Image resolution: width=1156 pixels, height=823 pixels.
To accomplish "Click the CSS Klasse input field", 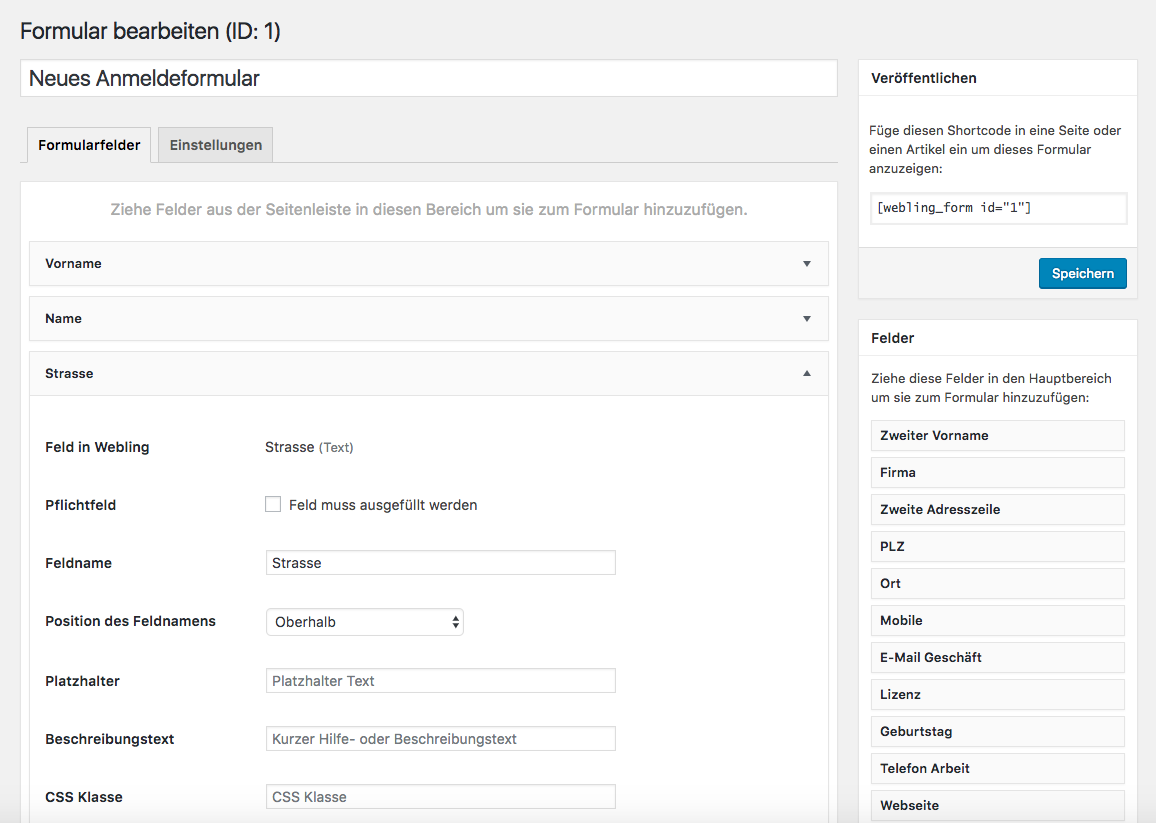I will [440, 797].
